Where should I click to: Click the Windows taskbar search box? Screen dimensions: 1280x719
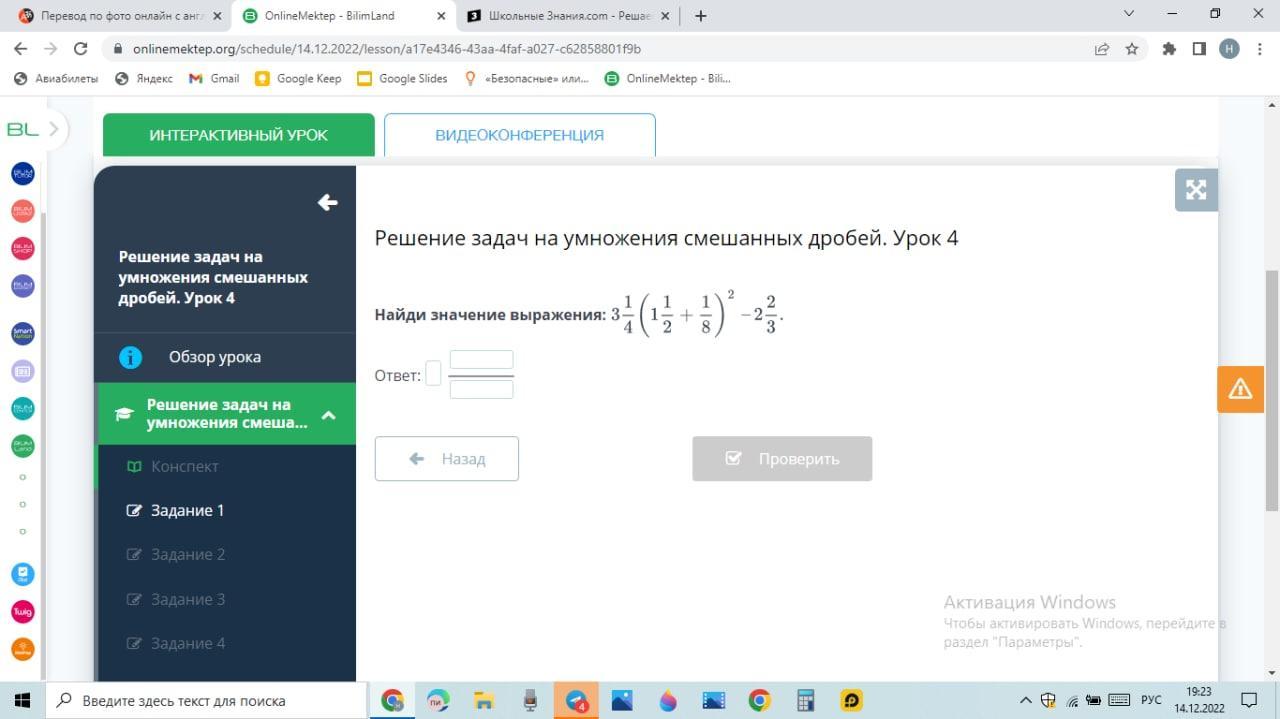pos(206,700)
